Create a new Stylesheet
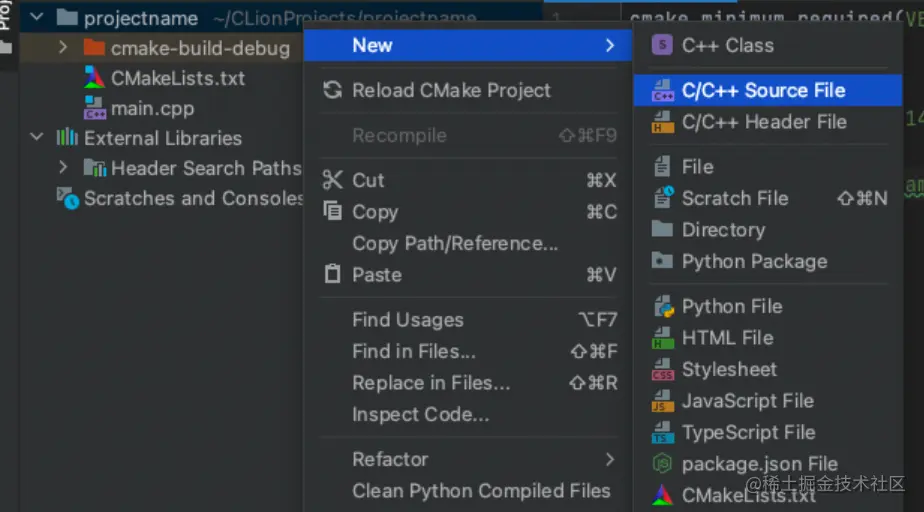 [768, 369]
